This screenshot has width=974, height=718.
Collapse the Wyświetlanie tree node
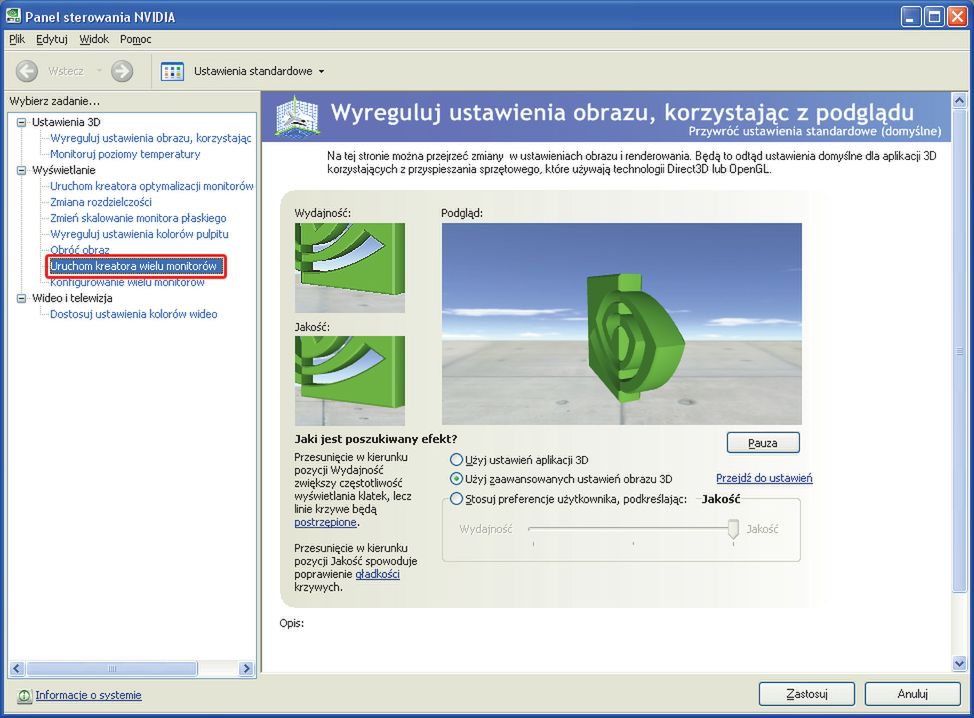(22, 170)
